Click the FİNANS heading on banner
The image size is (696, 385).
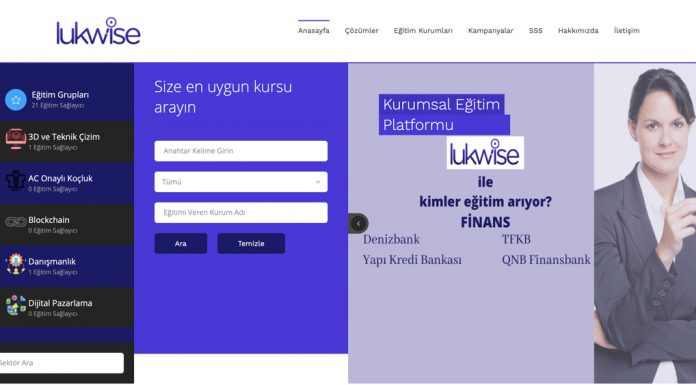coord(485,222)
